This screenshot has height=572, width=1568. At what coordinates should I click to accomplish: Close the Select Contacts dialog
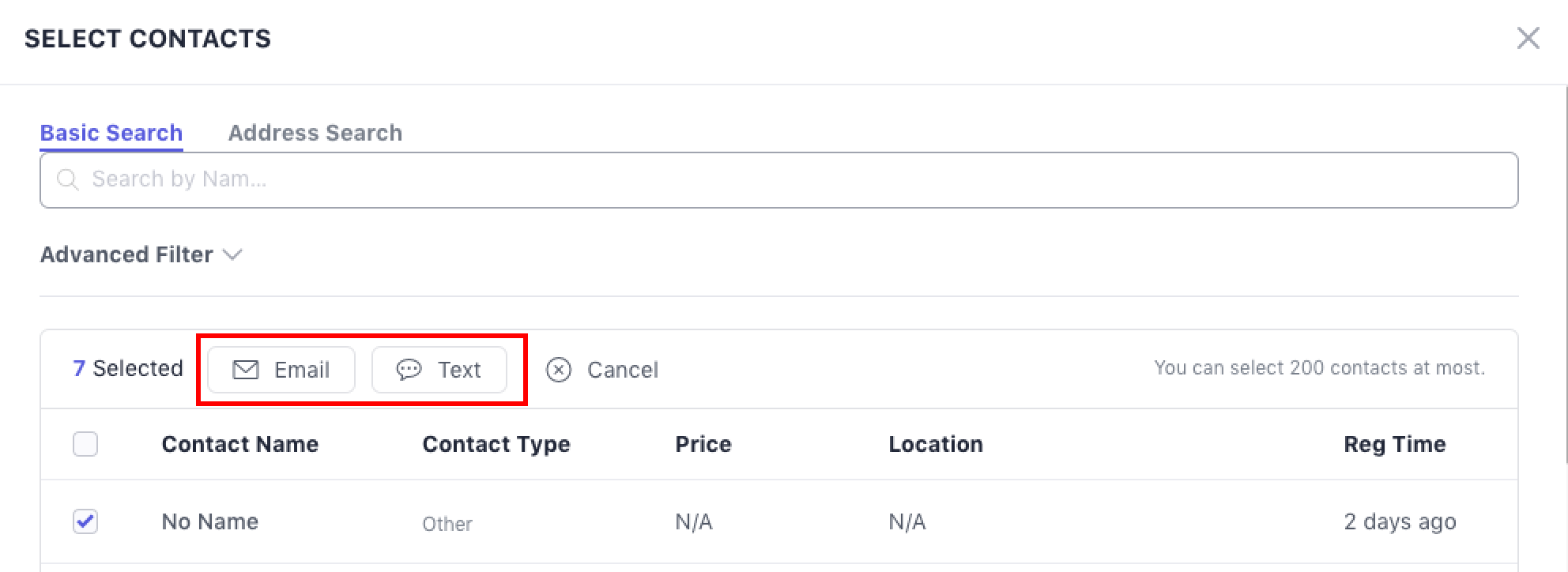[1528, 38]
